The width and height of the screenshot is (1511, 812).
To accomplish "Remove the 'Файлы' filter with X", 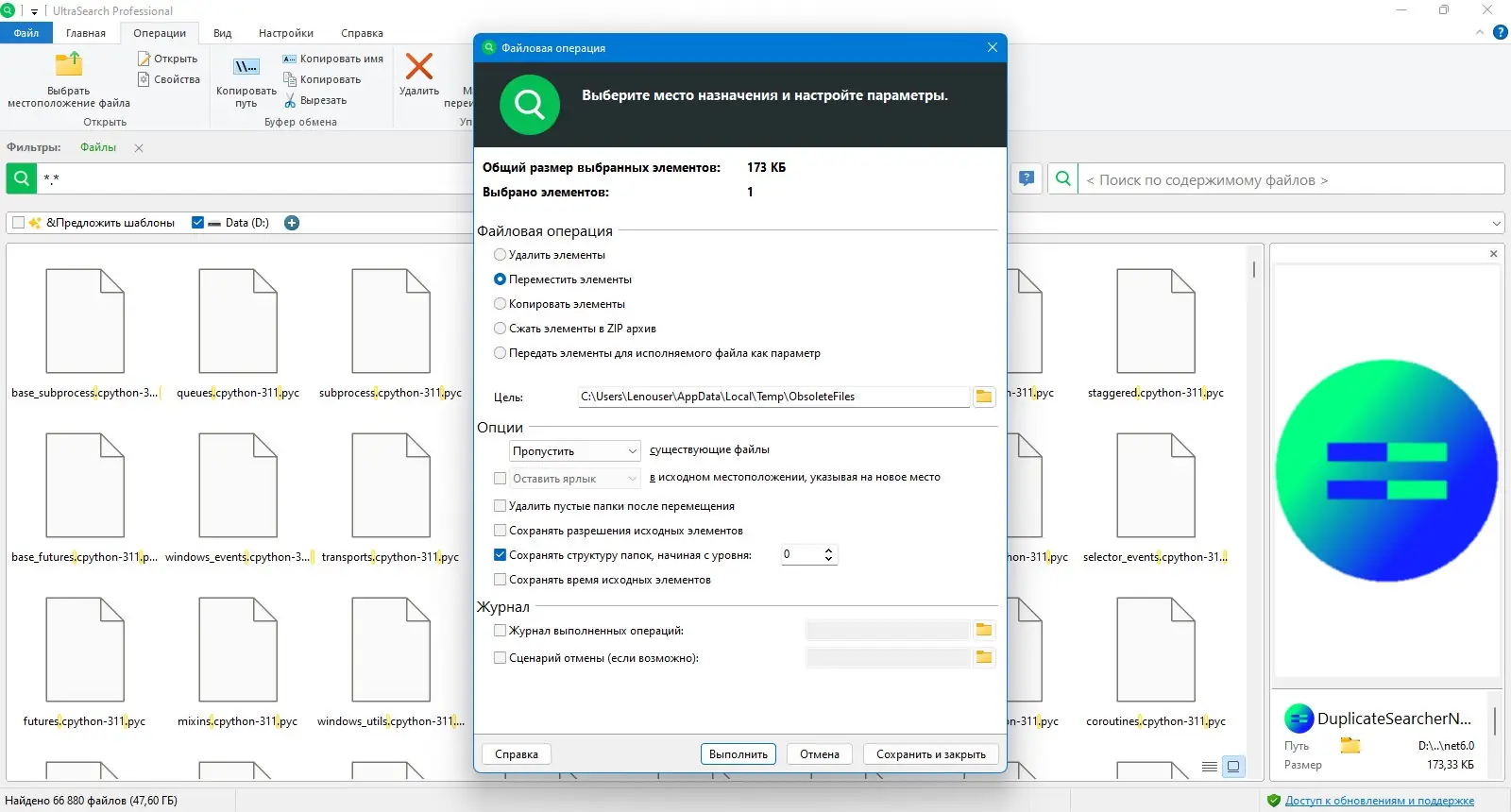I will pos(139,147).
